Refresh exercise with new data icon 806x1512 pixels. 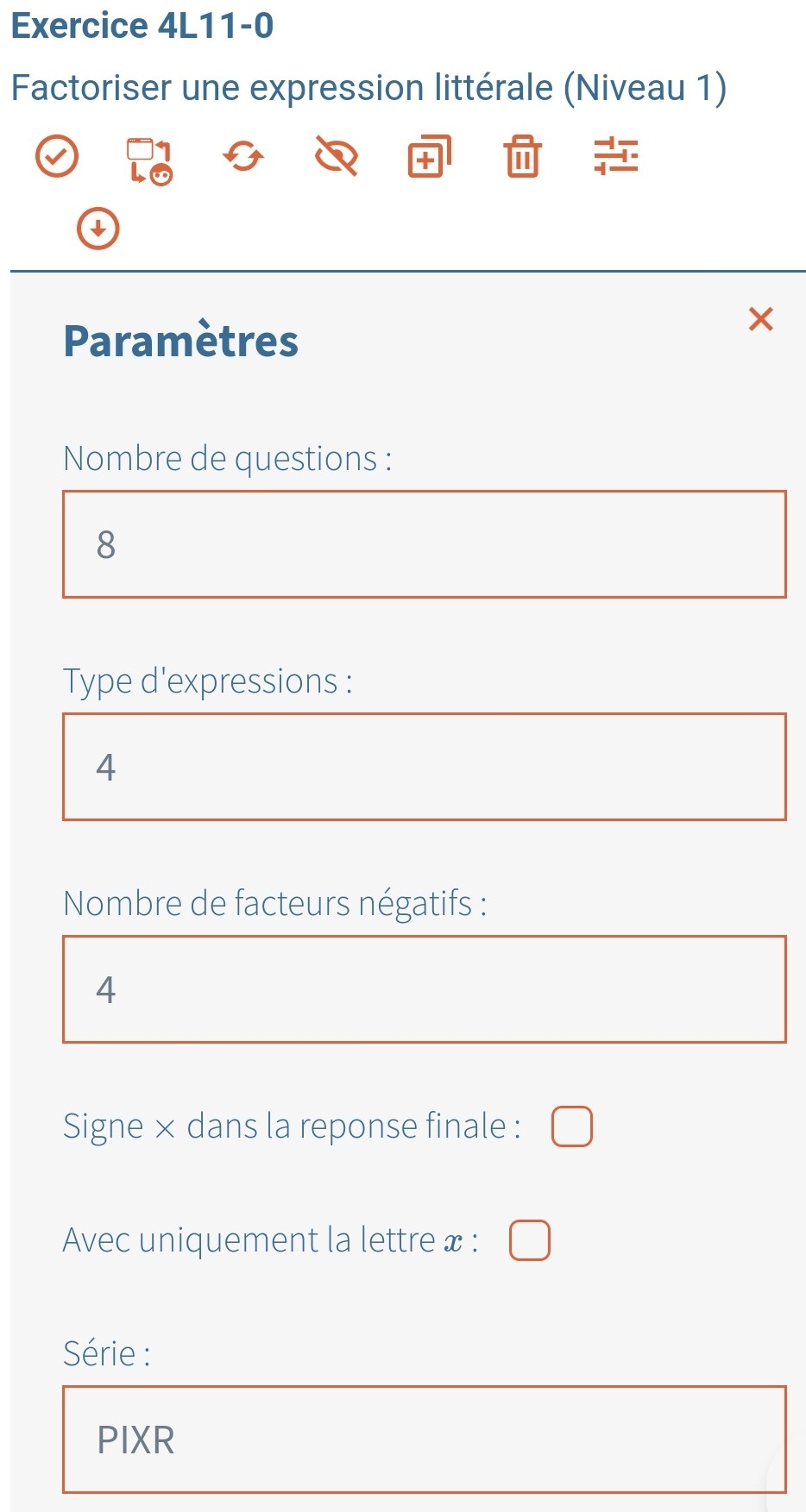243,157
